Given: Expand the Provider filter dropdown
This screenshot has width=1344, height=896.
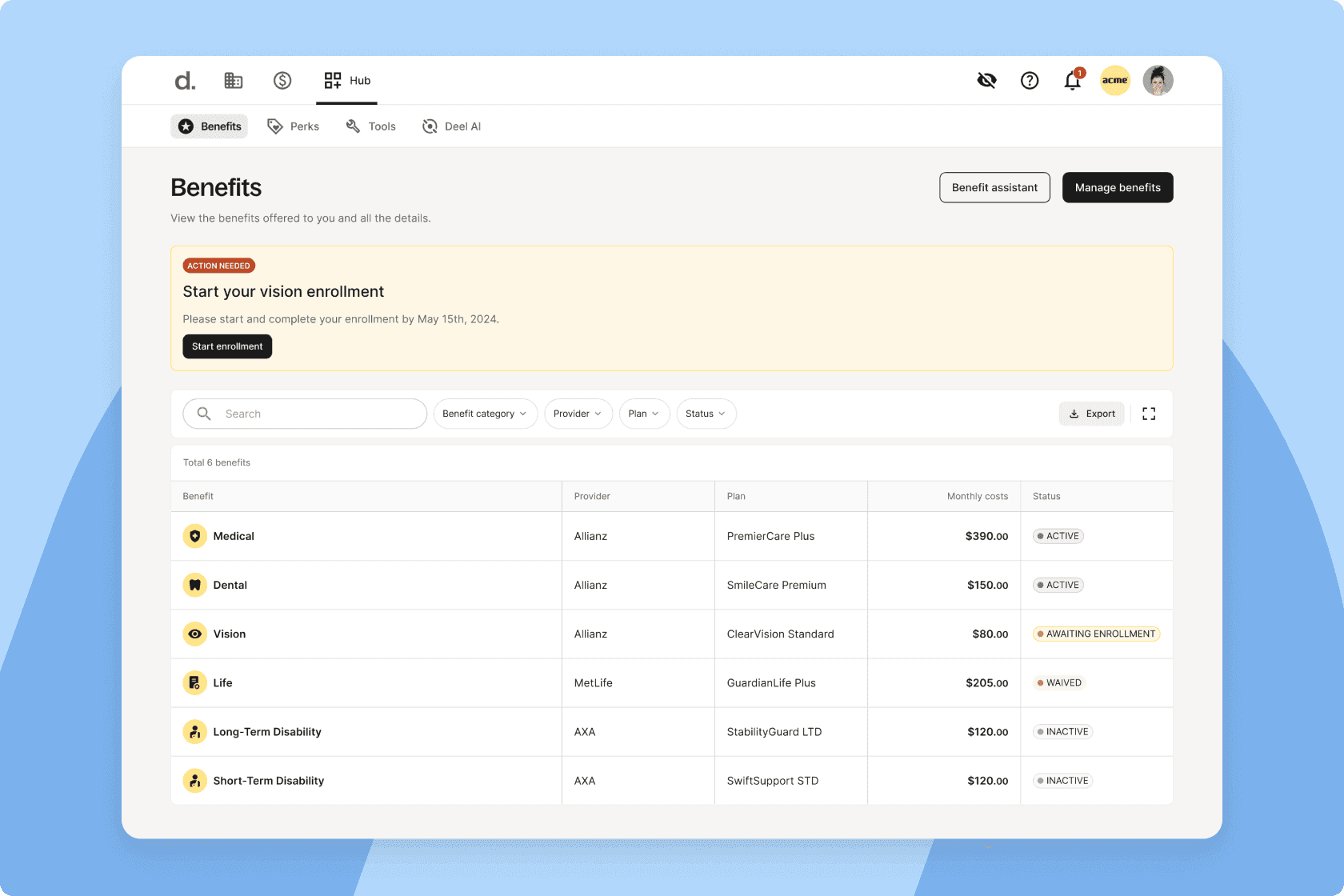Looking at the screenshot, I should pyautogui.click(x=578, y=414).
